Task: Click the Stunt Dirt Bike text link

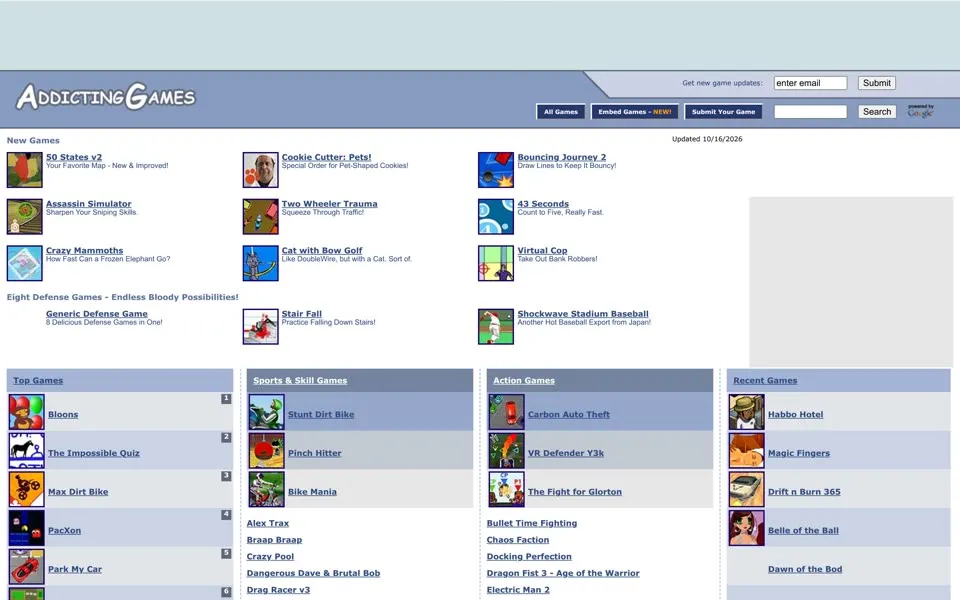Action: tap(321, 414)
